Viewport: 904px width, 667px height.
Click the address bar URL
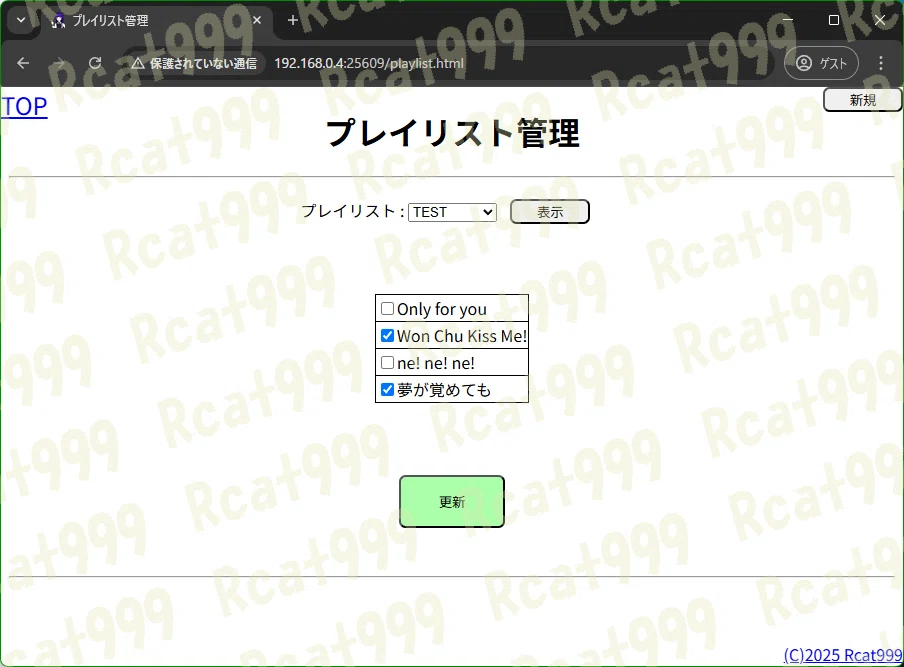(369, 63)
